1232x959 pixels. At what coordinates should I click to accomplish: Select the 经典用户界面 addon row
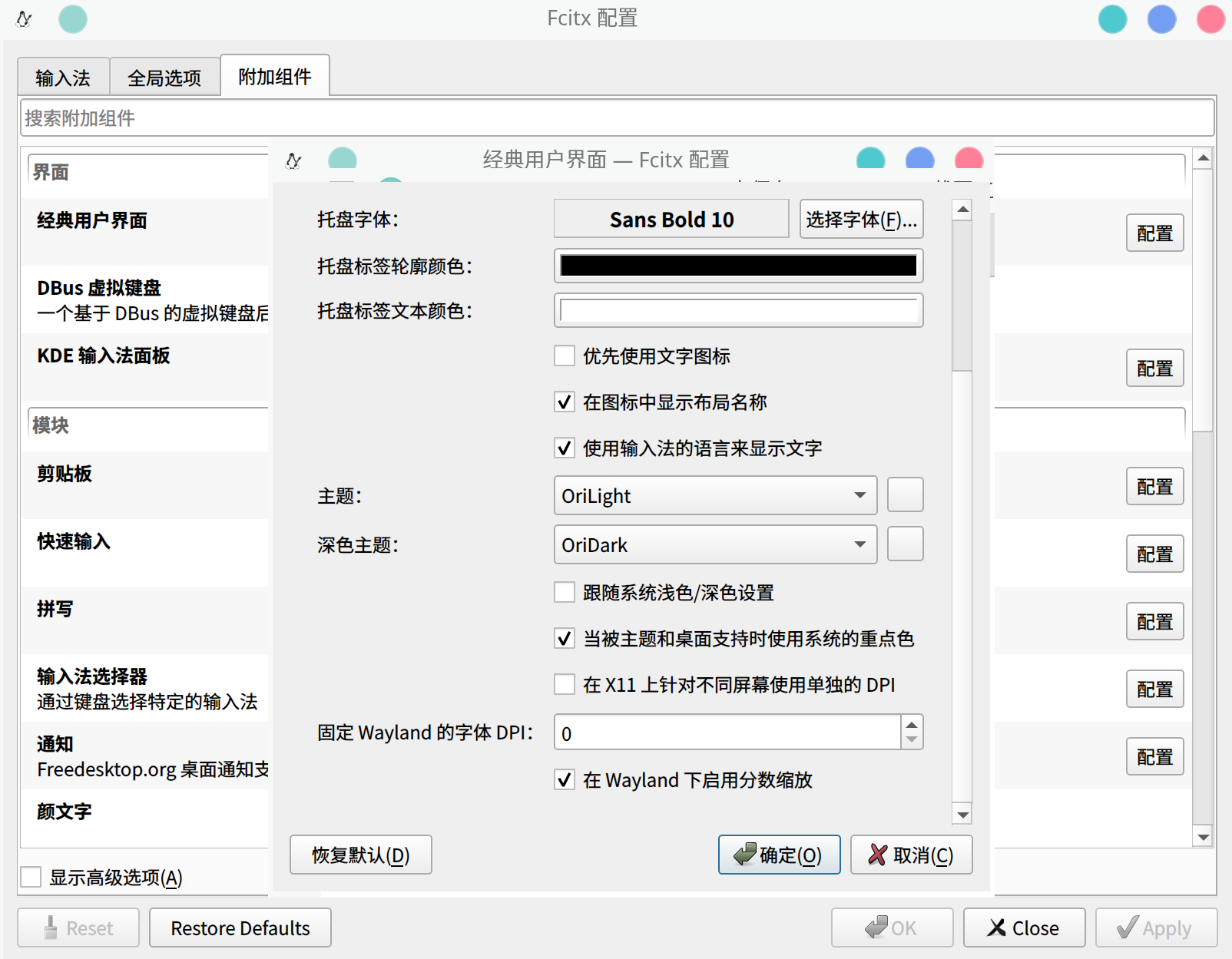[146, 232]
